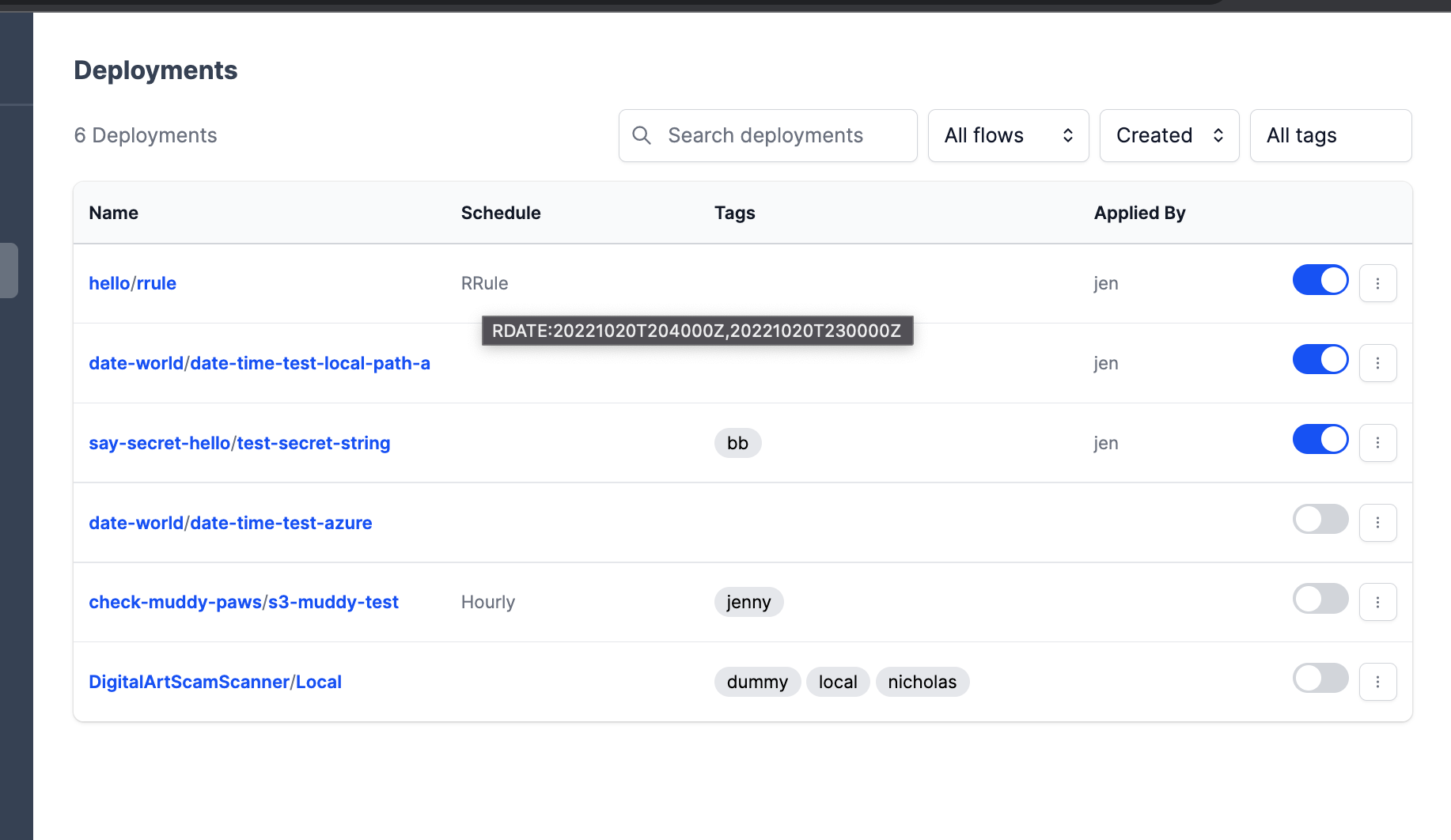Screen dimensions: 1451x840
Task: Enable the s3-muddy-test deployment
Action: 1320,599
